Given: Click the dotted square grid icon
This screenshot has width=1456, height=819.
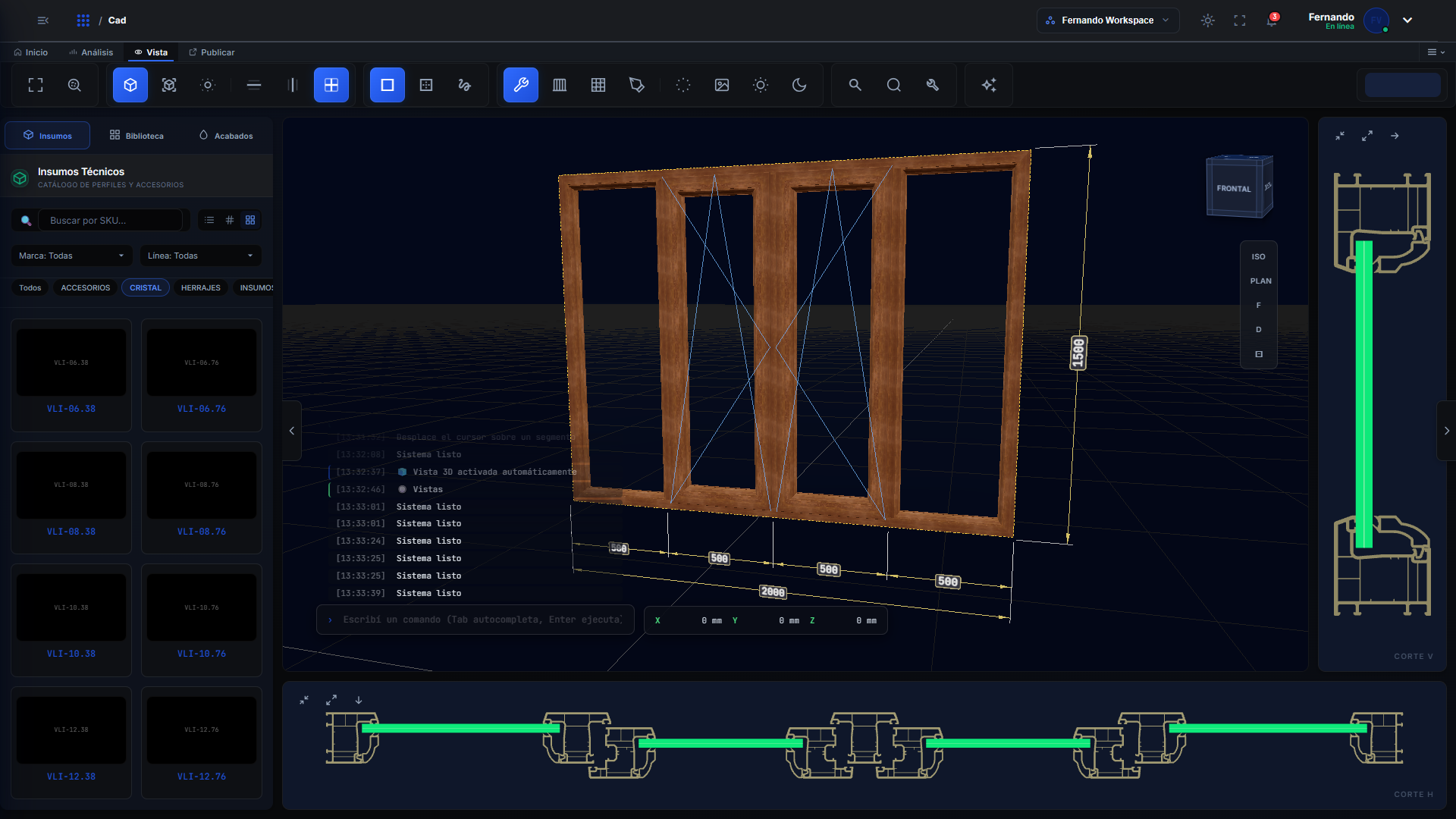Looking at the screenshot, I should pyautogui.click(x=426, y=85).
